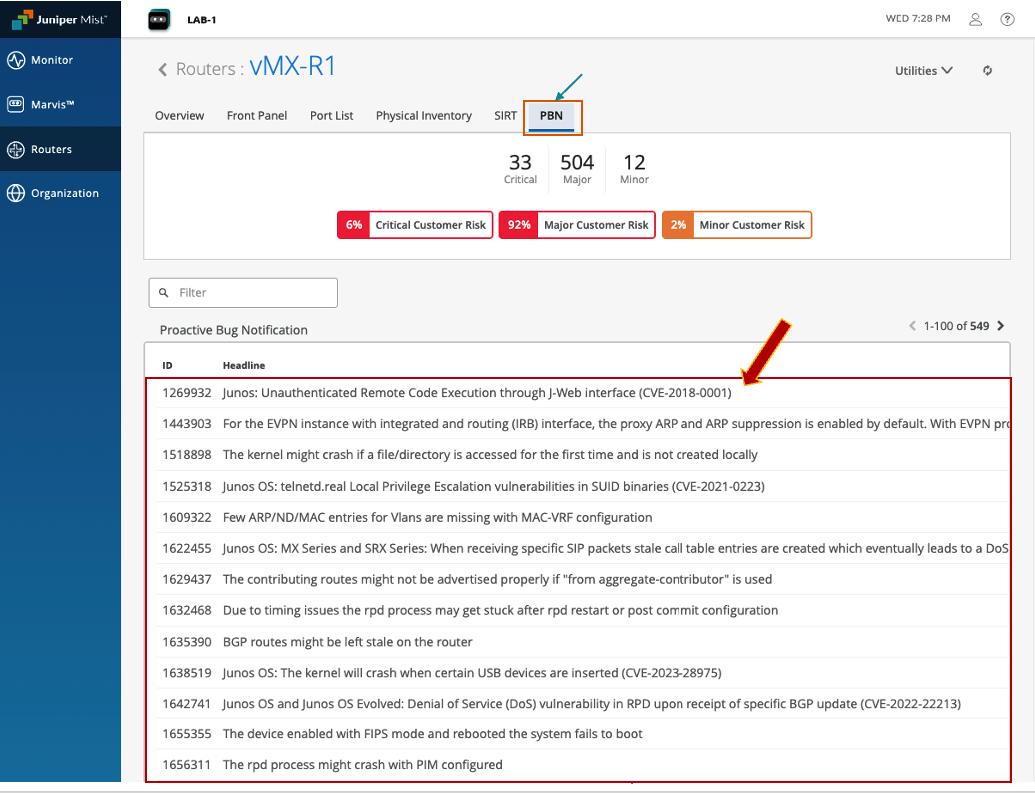Go to previous page of bug notifications
This screenshot has height=793, width=1035.
point(912,326)
